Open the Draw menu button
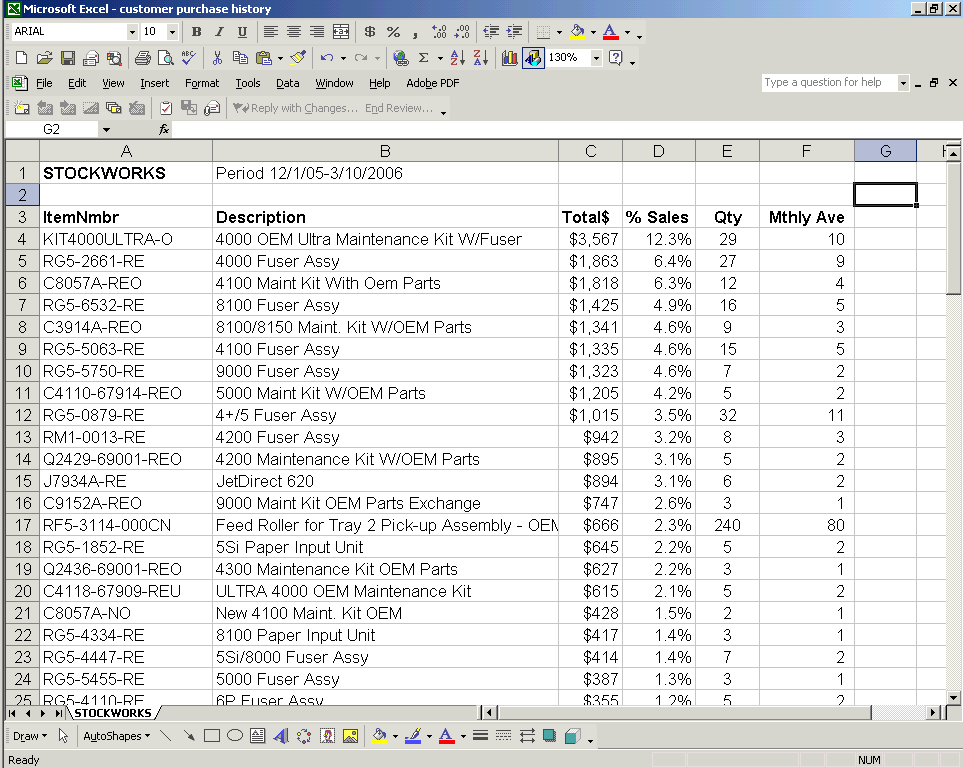Image resolution: width=963 pixels, height=768 pixels. pyautogui.click(x=29, y=736)
